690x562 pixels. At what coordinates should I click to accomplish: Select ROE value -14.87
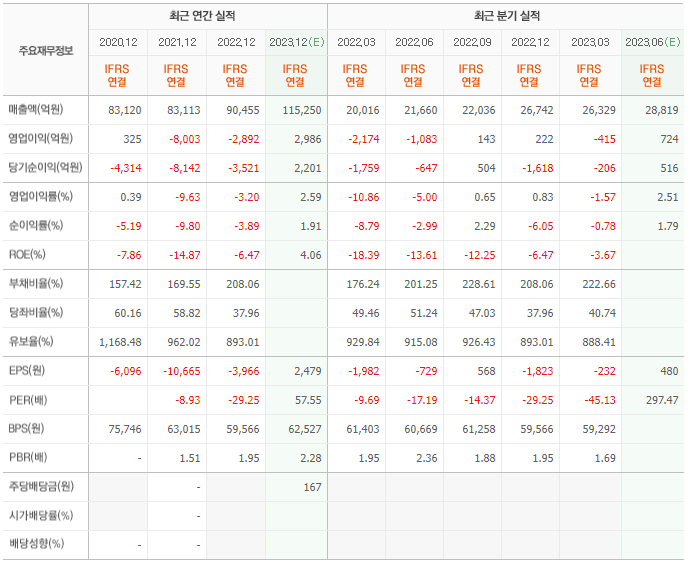pos(185,255)
